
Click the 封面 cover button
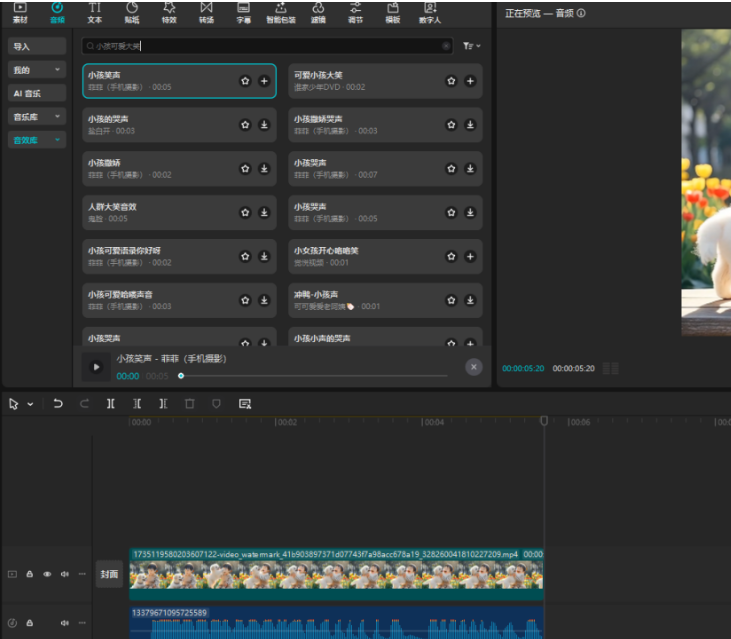pyautogui.click(x=109, y=574)
